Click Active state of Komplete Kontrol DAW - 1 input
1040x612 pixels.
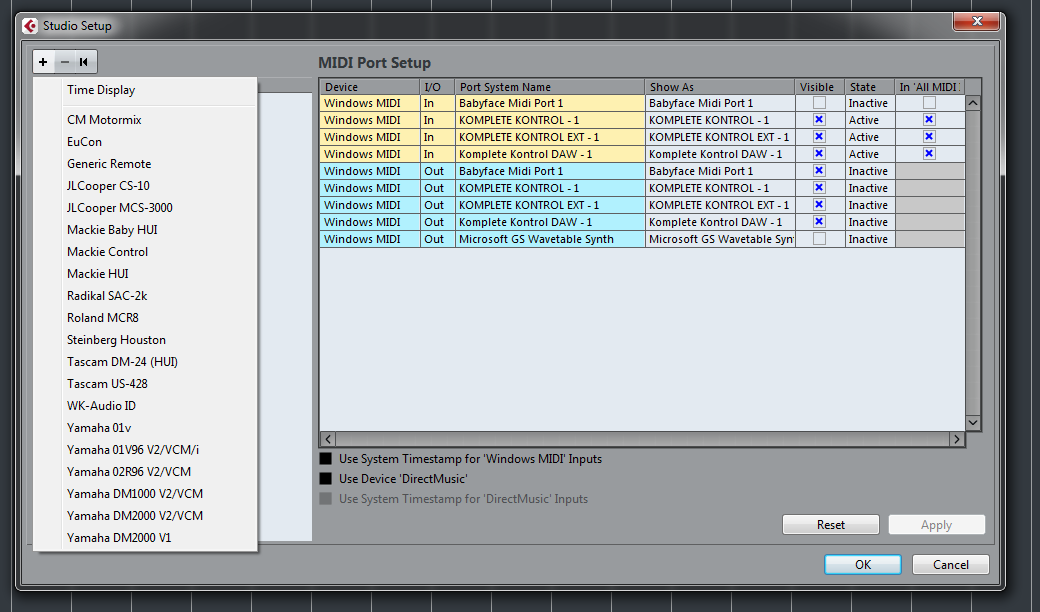coord(870,154)
